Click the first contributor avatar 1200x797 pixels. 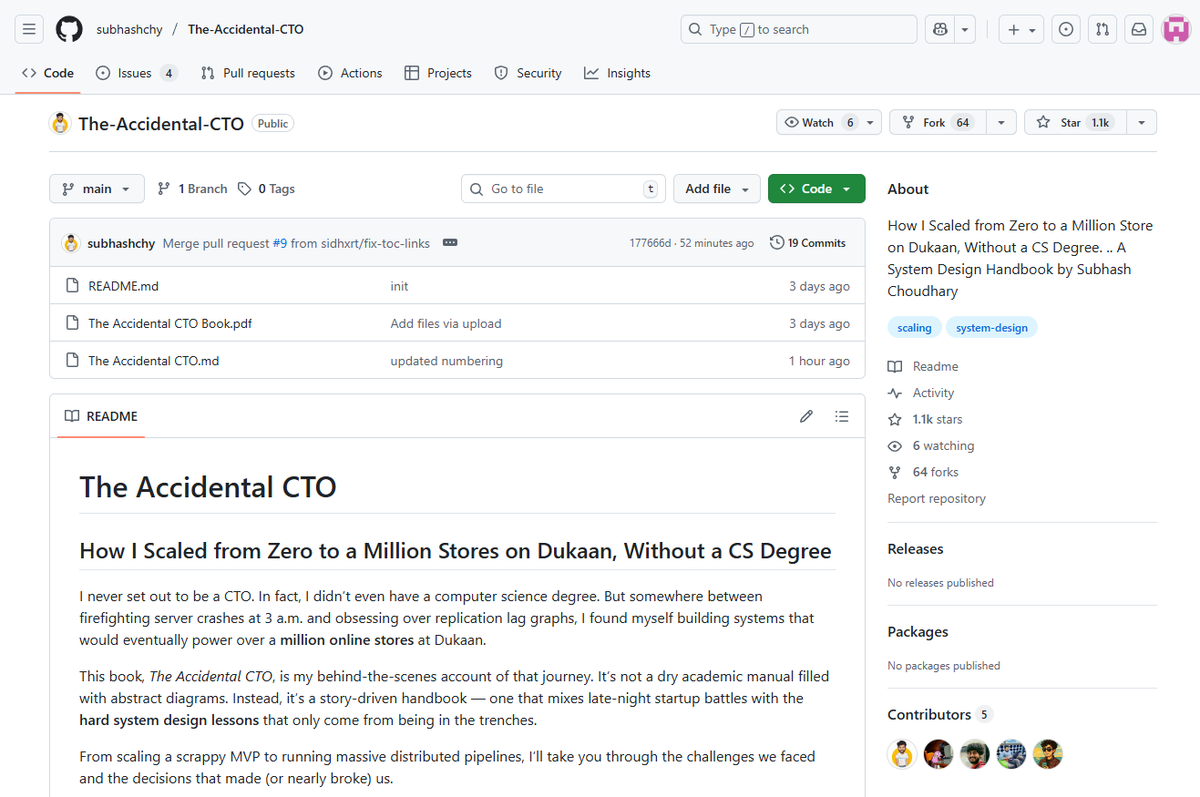[x=902, y=754]
